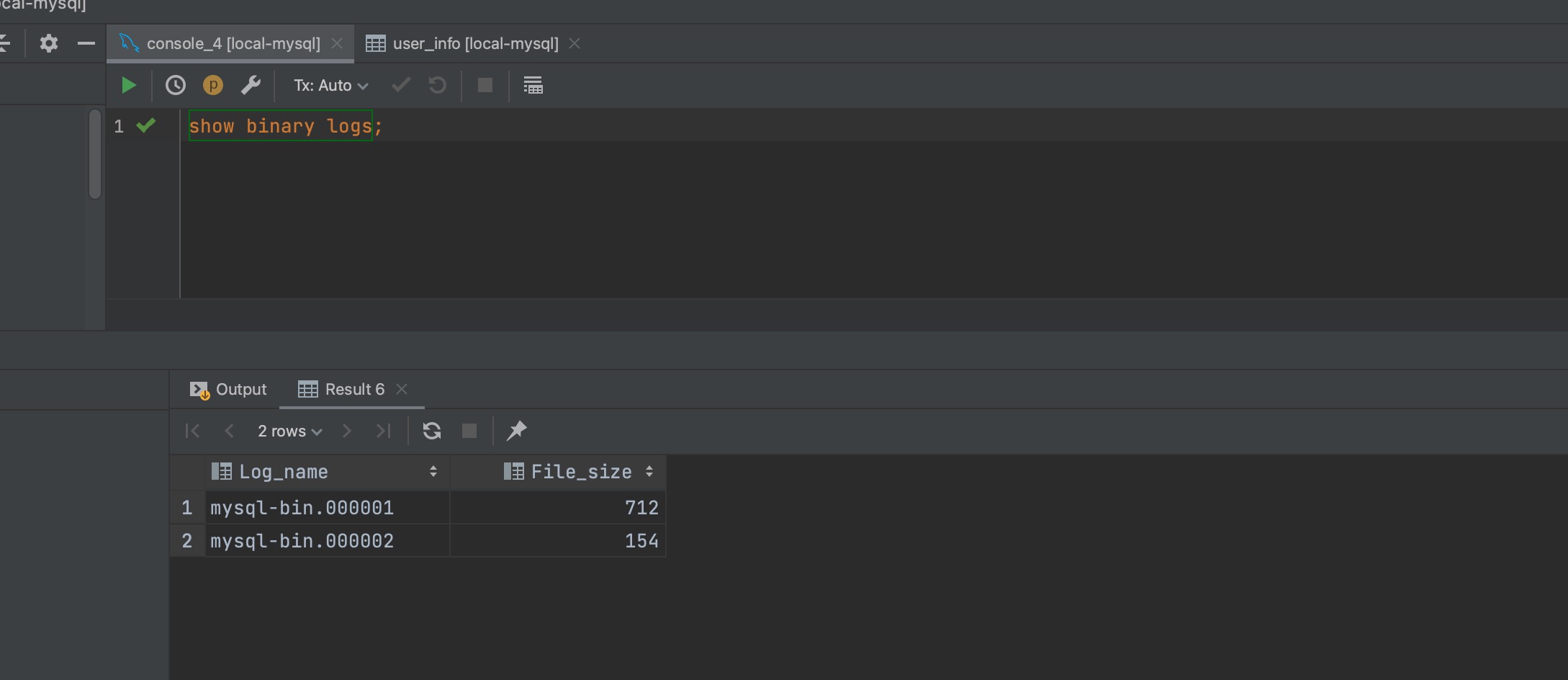1568x680 pixels.
Task: Open the 2 rows page size dropdown
Action: [289, 431]
